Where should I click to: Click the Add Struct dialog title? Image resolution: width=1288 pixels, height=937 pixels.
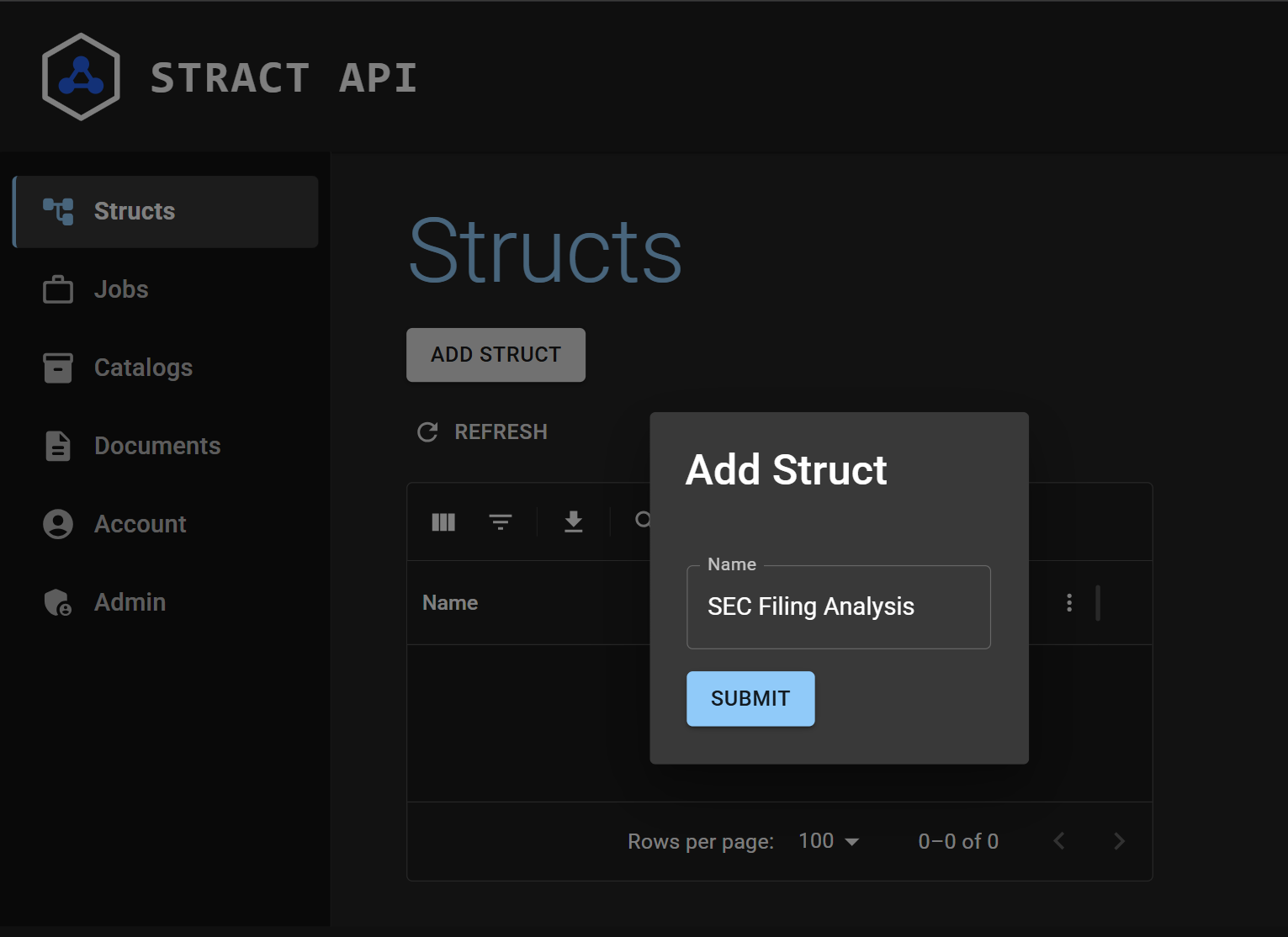(x=787, y=470)
